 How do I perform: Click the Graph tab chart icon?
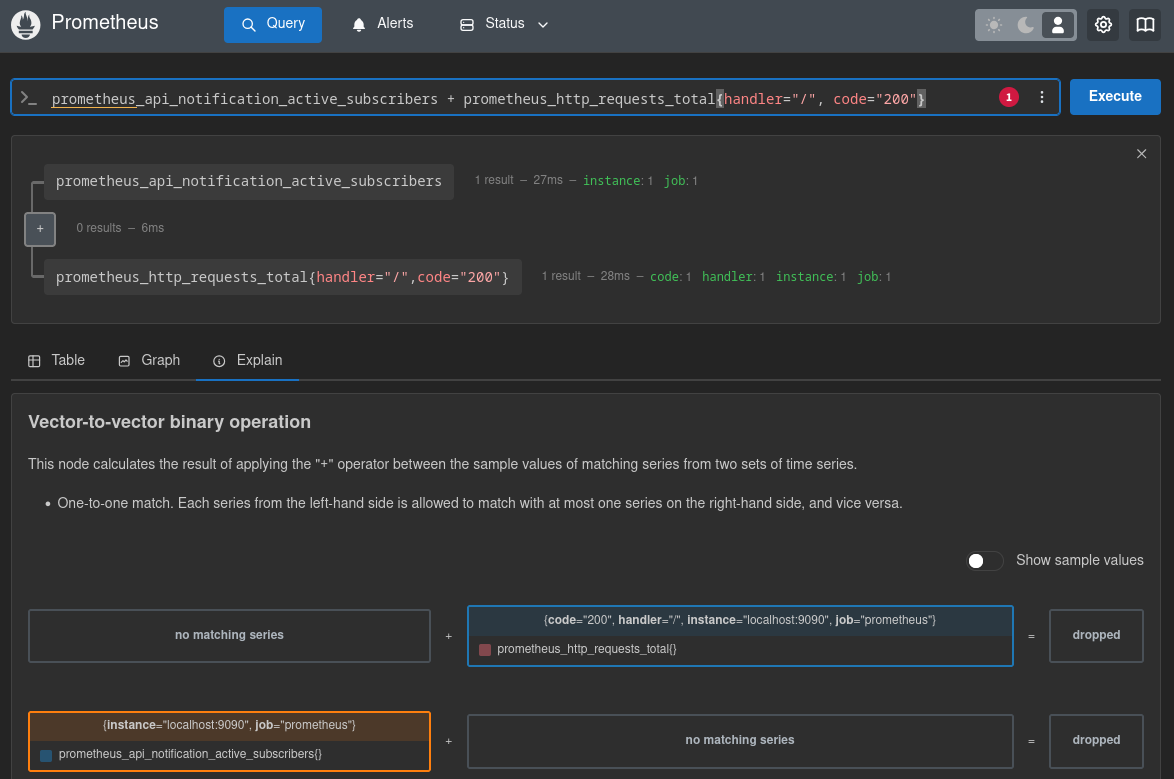click(x=124, y=361)
